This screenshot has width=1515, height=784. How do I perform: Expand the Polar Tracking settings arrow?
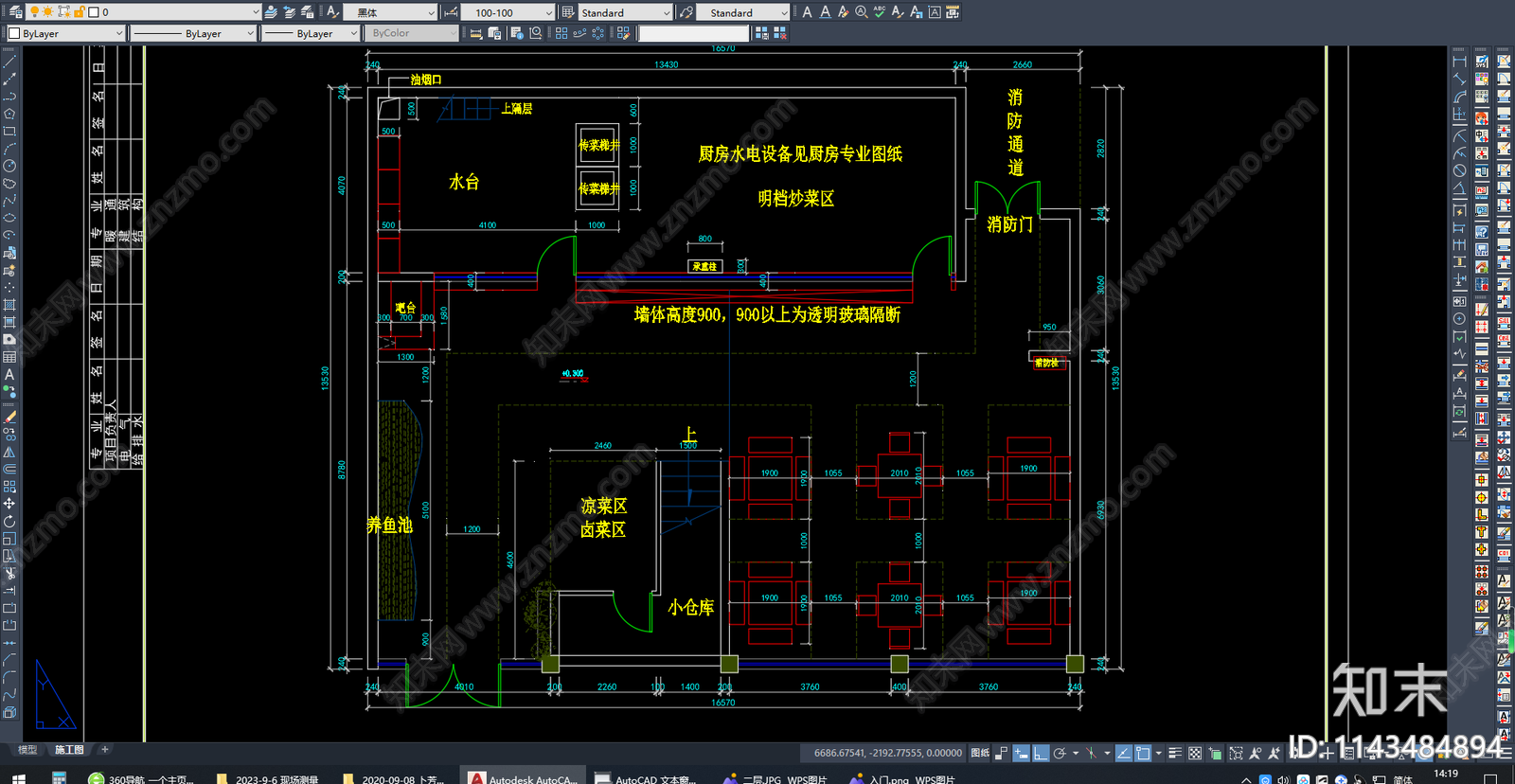coord(1076,754)
